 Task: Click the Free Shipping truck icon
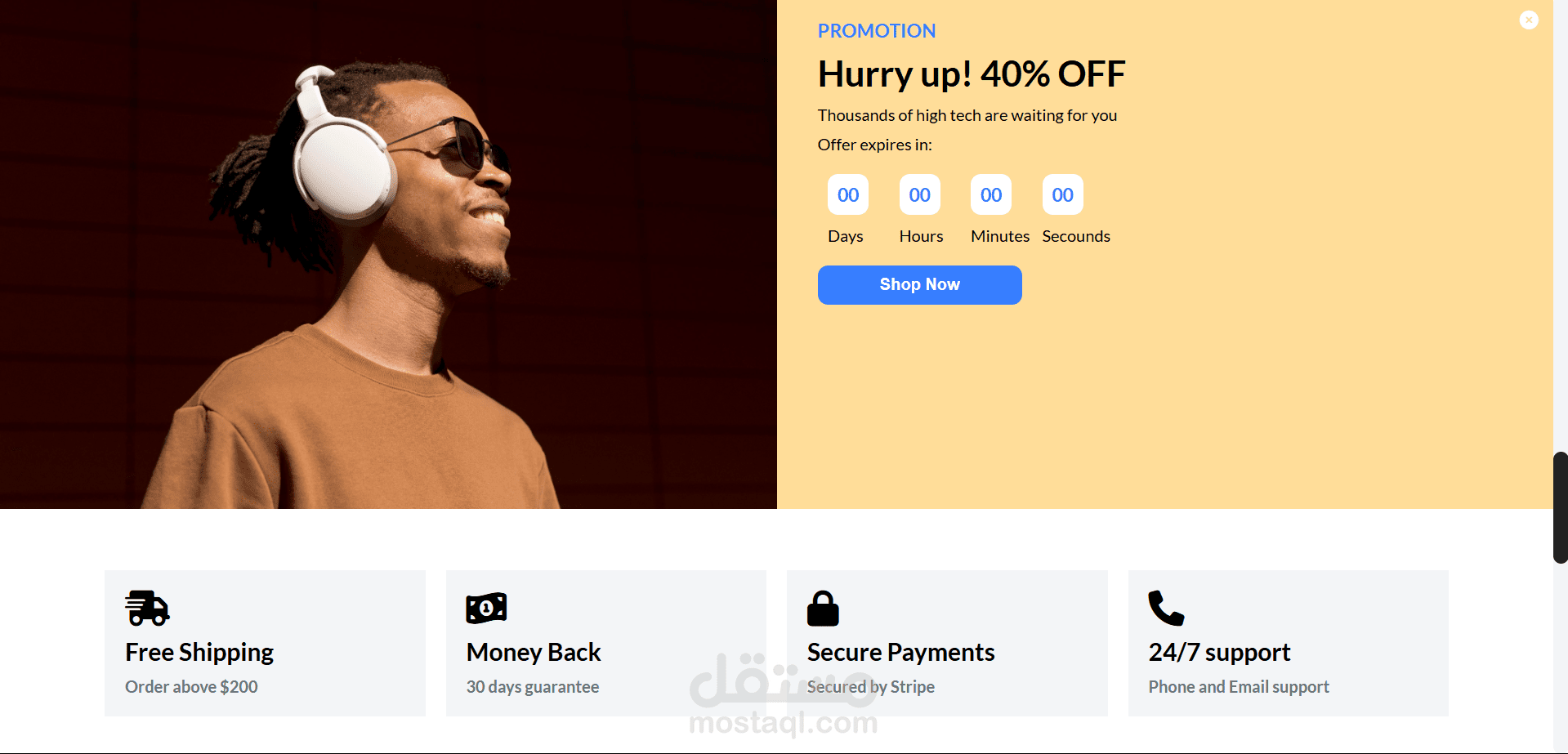[147, 608]
